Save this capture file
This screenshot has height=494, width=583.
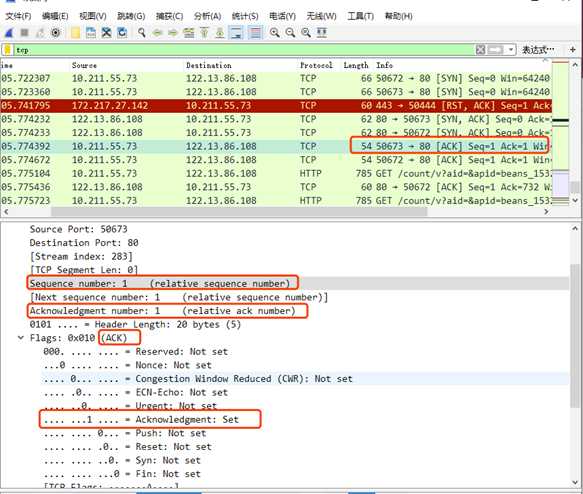[91, 33]
